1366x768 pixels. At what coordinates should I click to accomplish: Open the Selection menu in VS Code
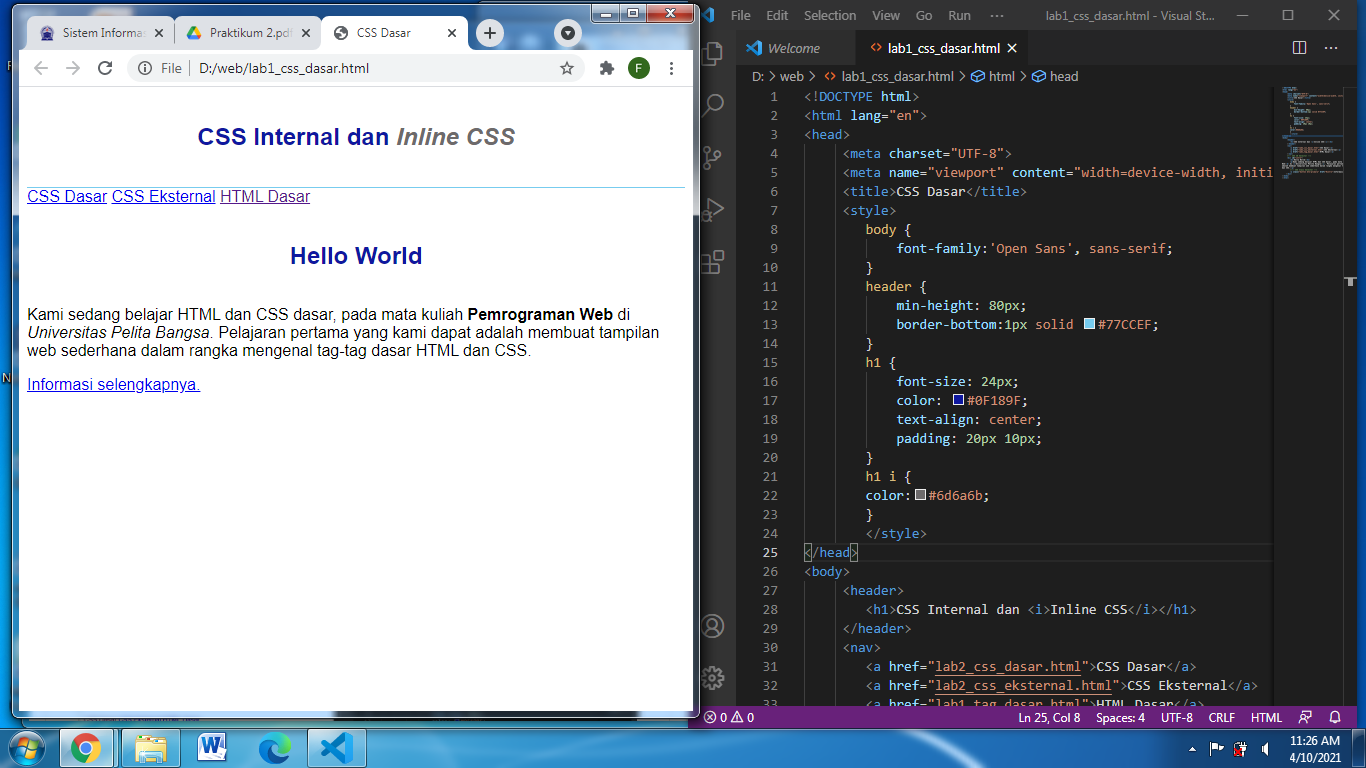pos(830,15)
